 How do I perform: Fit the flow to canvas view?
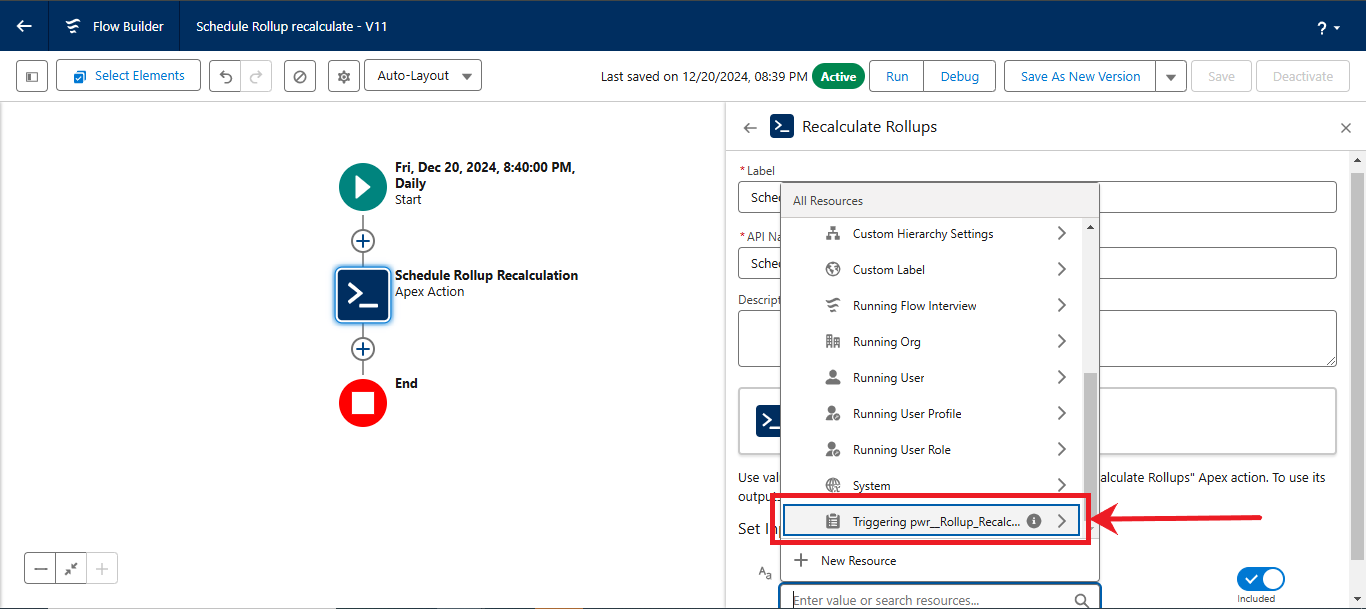71,568
